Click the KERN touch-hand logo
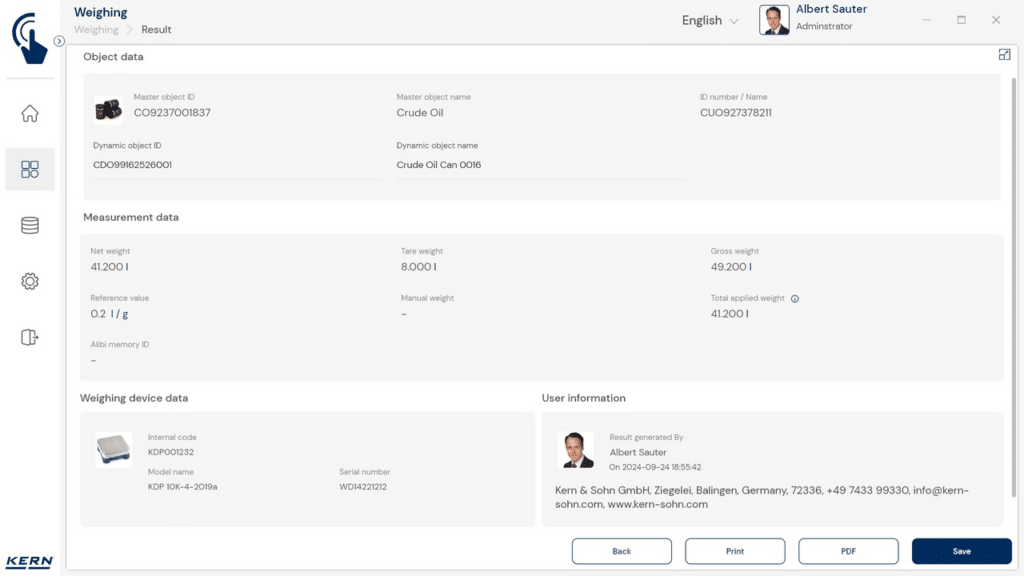The width and height of the screenshot is (1024, 576). click(30, 38)
